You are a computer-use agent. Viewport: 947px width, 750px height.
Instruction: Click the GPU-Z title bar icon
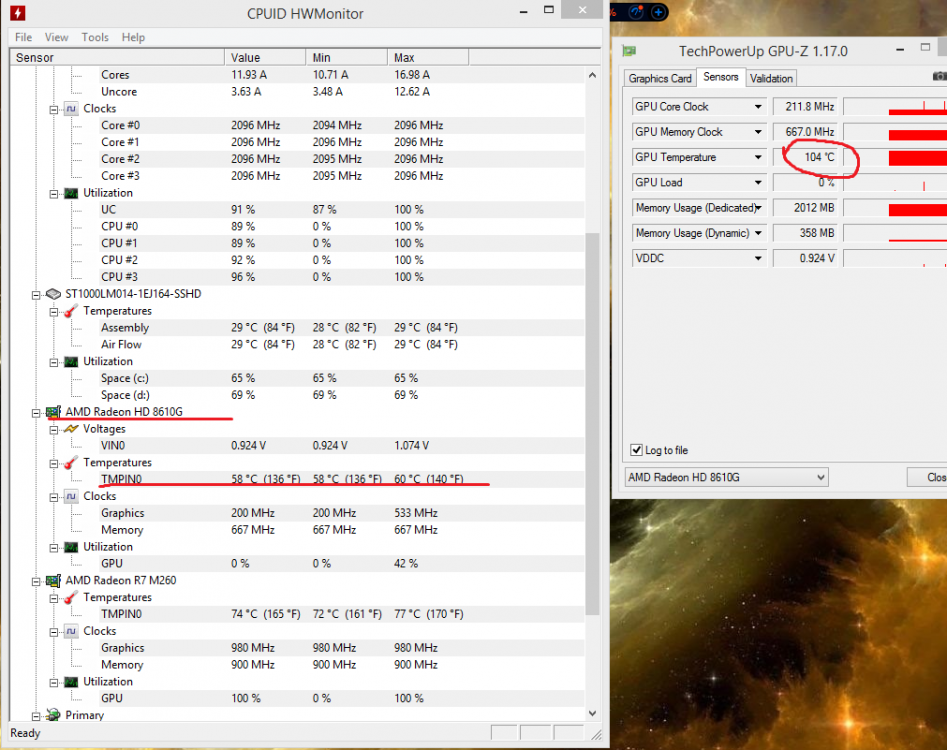point(628,51)
